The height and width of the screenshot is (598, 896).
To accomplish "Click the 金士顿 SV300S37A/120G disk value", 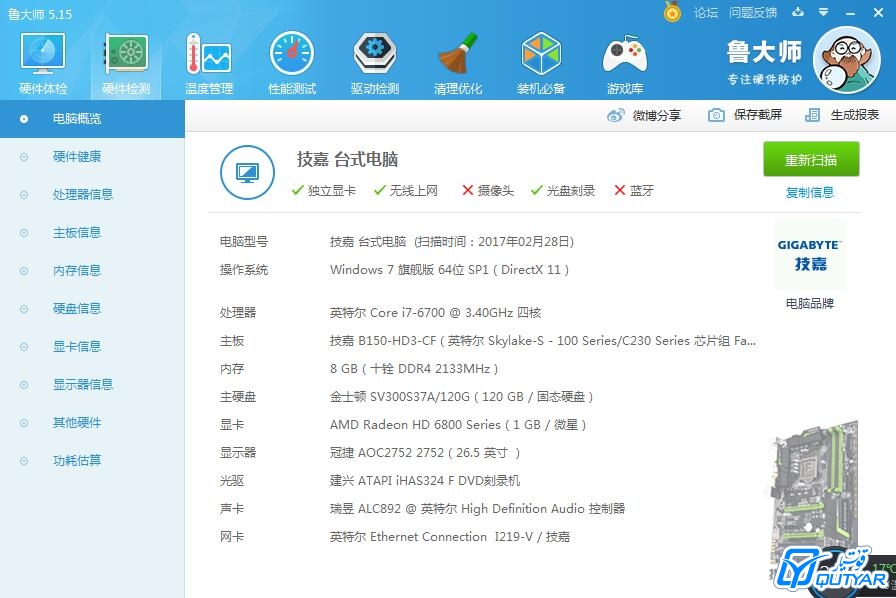I will (x=462, y=397).
